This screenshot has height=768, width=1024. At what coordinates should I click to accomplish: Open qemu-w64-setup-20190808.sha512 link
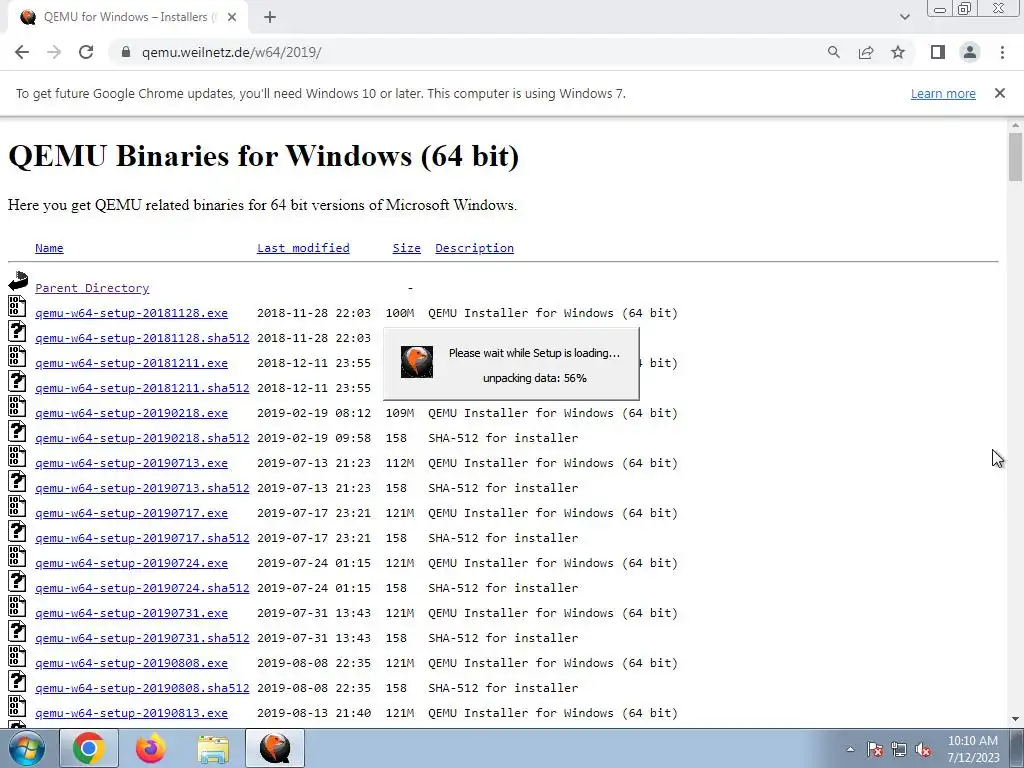(142, 688)
